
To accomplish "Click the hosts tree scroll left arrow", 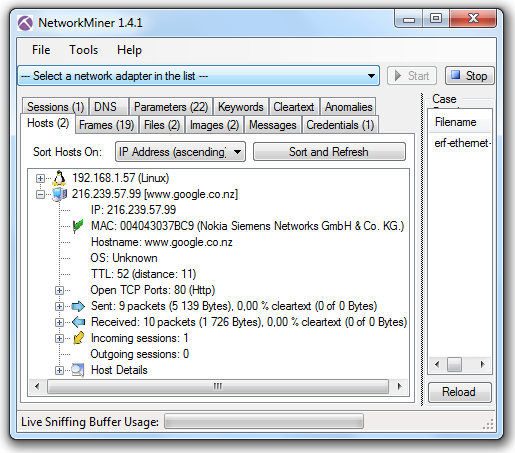I will (37, 387).
